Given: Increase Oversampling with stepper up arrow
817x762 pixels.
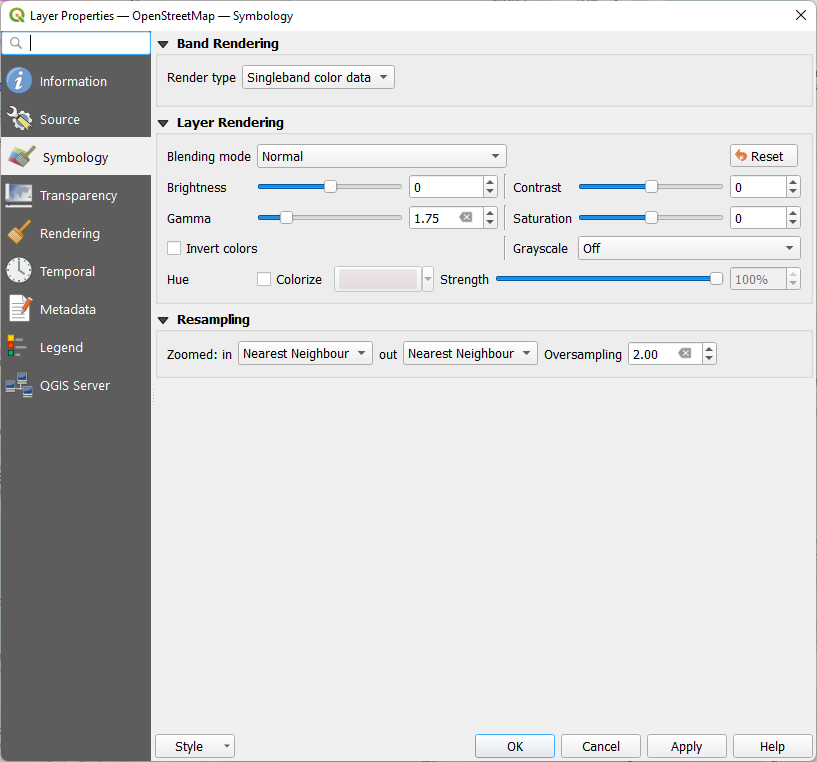Looking at the screenshot, I should [x=709, y=349].
